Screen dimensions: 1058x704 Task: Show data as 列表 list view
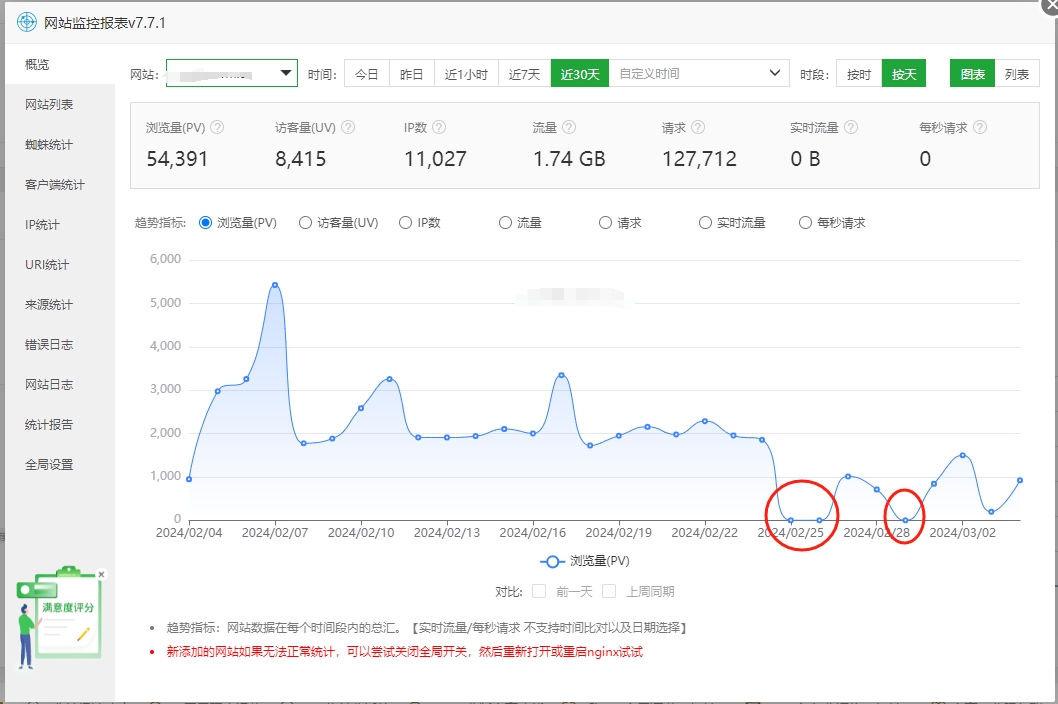[x=1017, y=74]
